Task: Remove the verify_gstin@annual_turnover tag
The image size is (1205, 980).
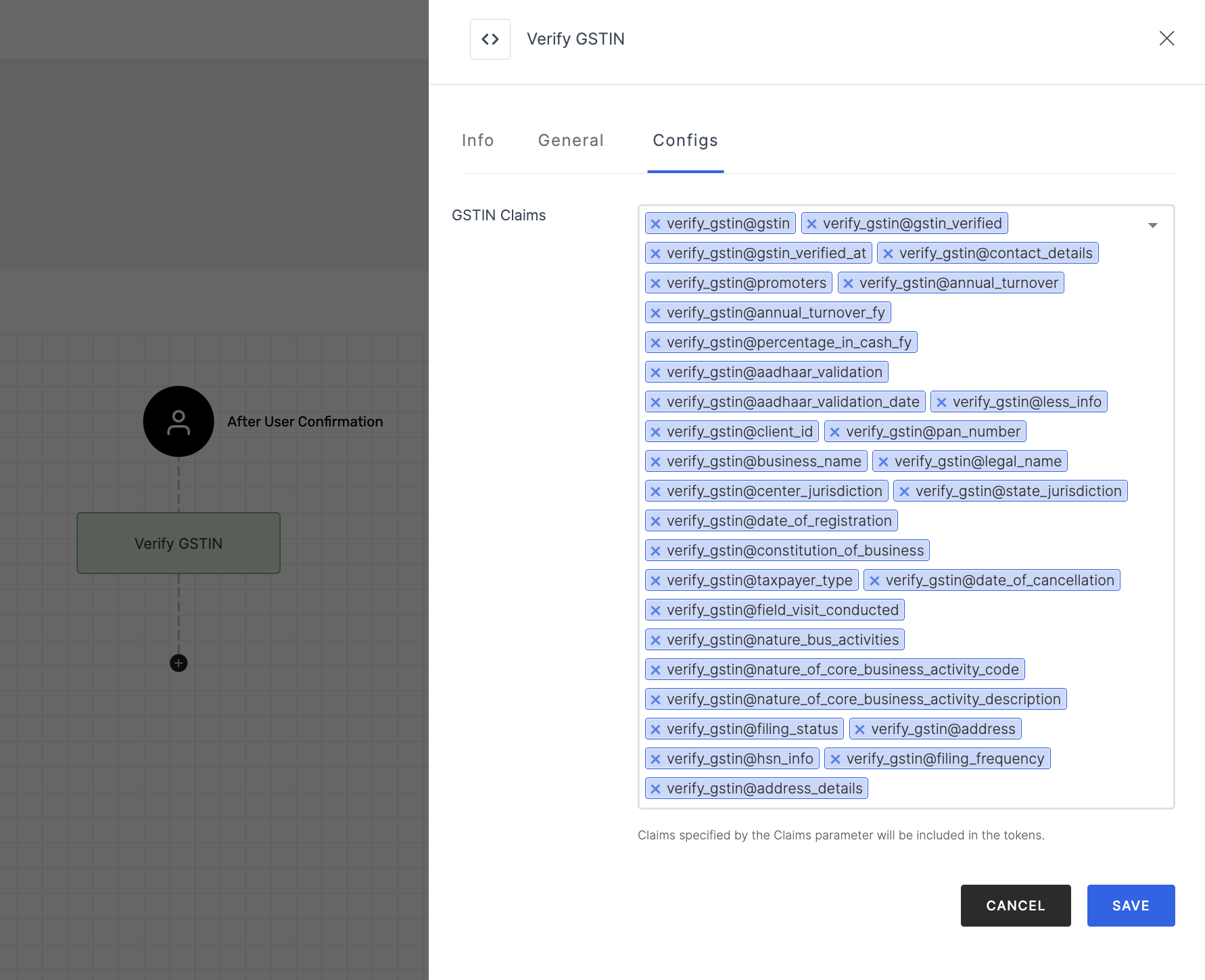Action: (x=848, y=283)
